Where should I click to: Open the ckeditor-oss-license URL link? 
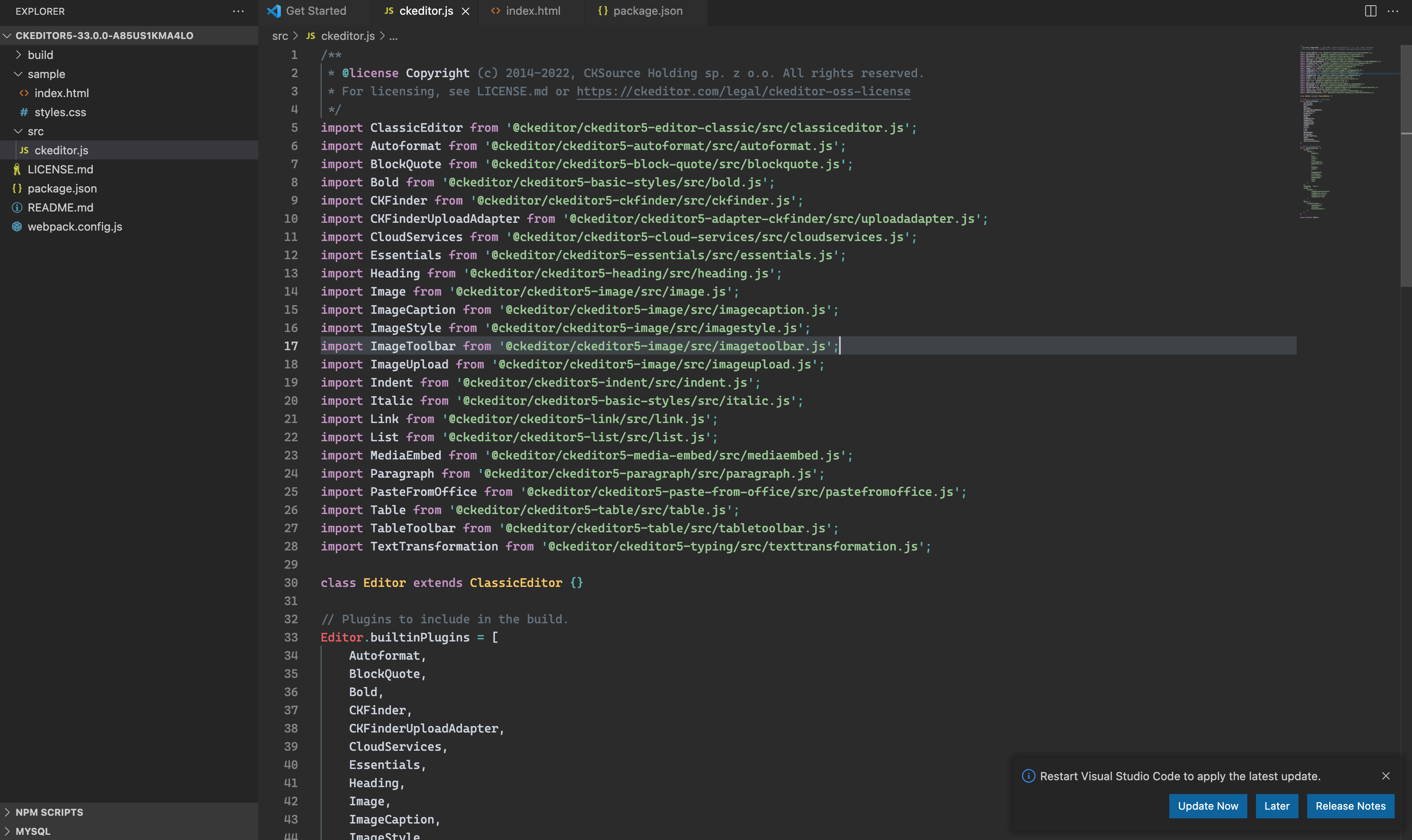pos(743,91)
